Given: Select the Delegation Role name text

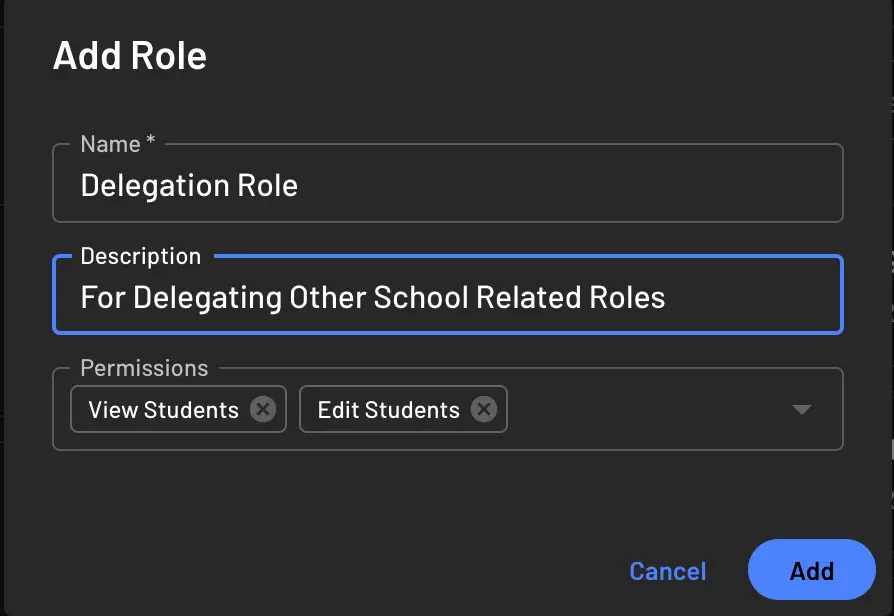Looking at the screenshot, I should (x=188, y=185).
